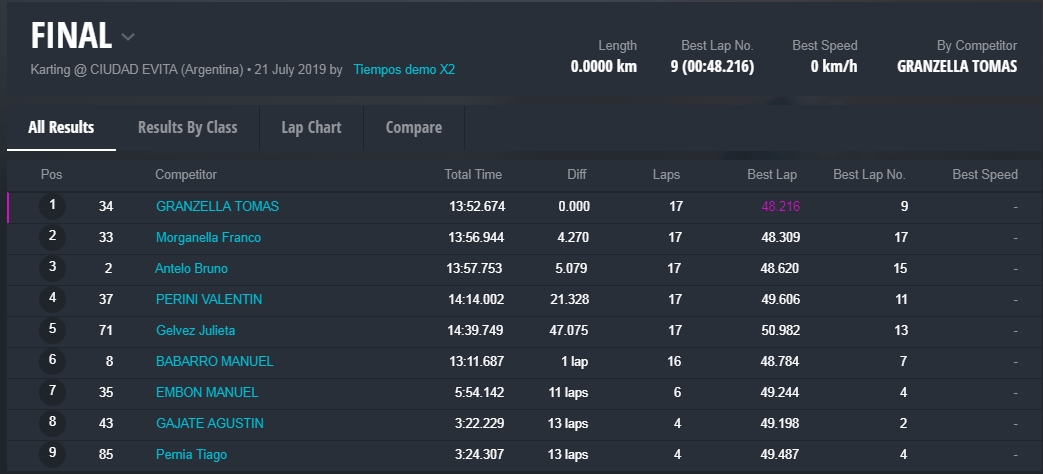Viewport: 1043px width, 474px height.
Task: Open competitor Morganella Franco
Action: click(x=208, y=237)
